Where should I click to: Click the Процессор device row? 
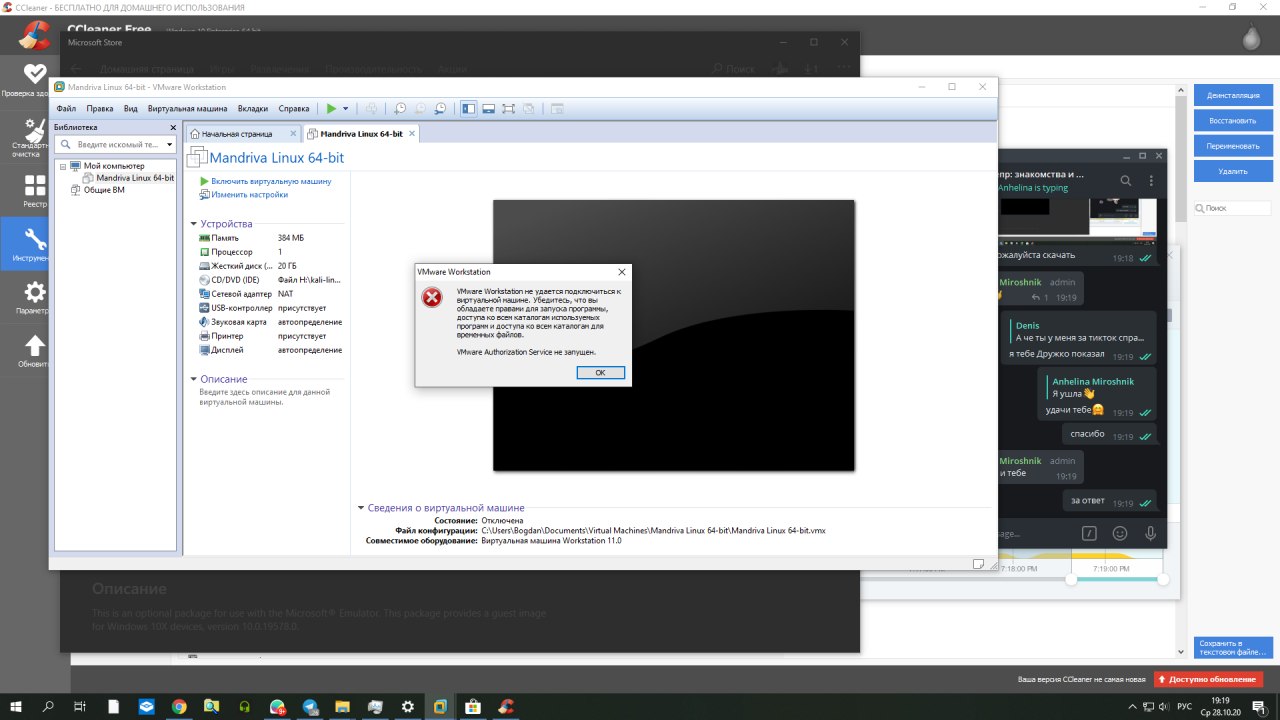pos(270,252)
